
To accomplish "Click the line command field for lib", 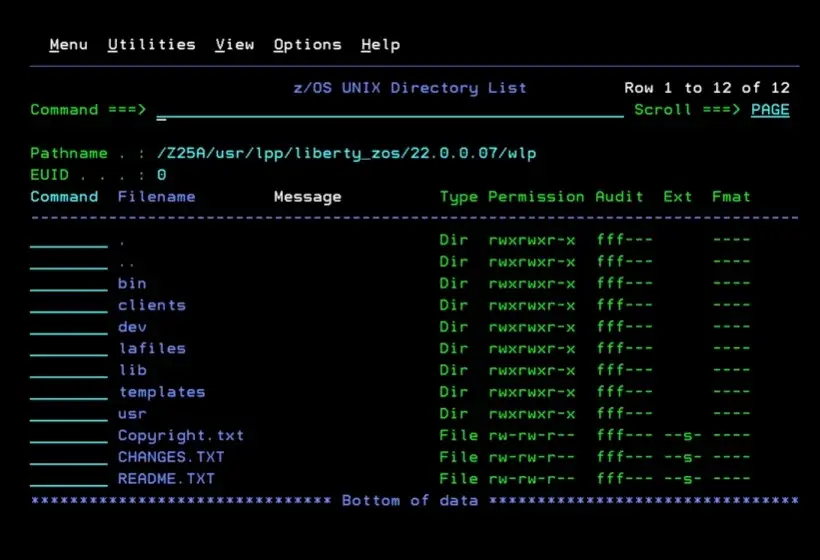I will click(69, 371).
